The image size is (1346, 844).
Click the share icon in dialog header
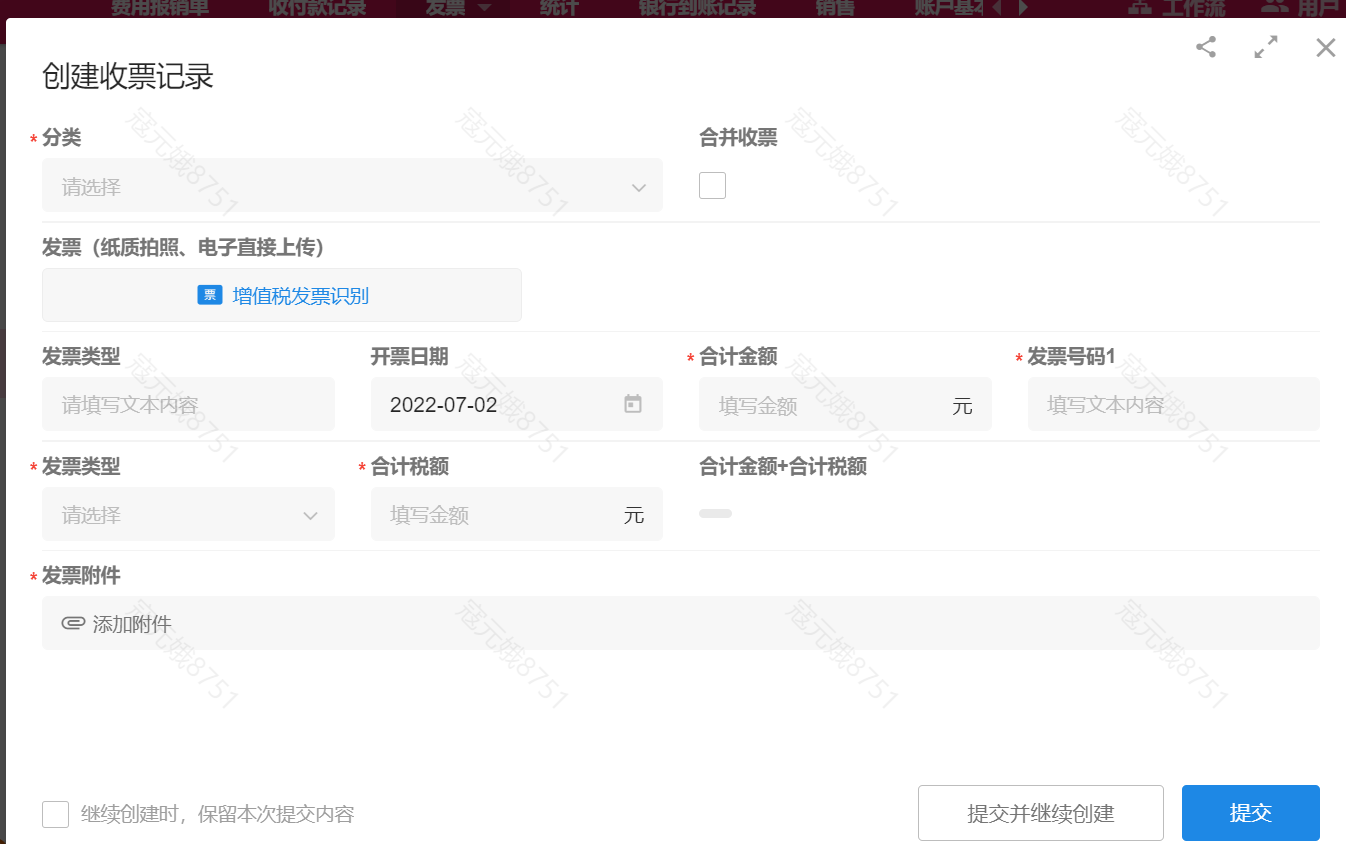coord(1206,47)
